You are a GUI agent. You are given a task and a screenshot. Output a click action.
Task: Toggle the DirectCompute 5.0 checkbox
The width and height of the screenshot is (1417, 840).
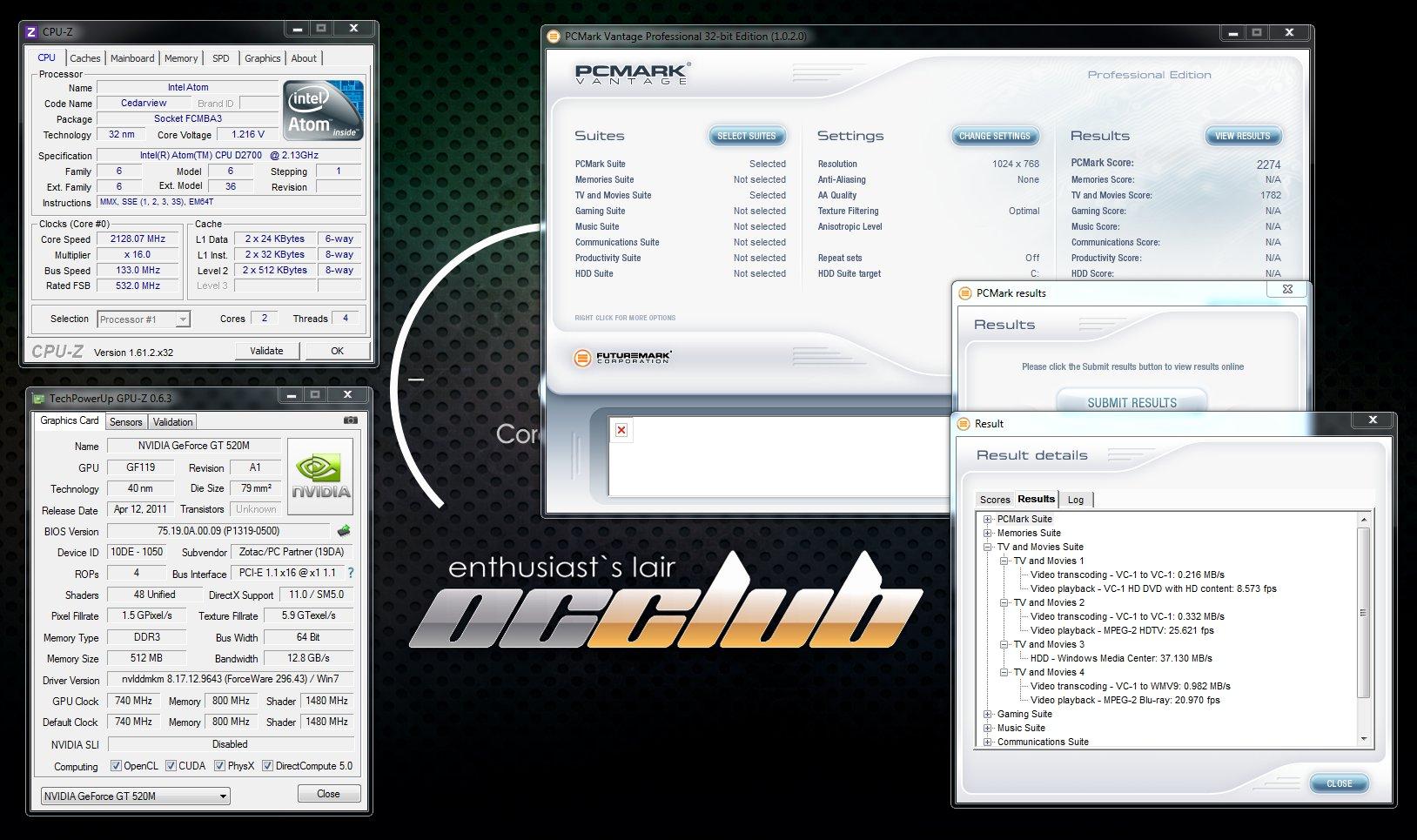(x=267, y=766)
